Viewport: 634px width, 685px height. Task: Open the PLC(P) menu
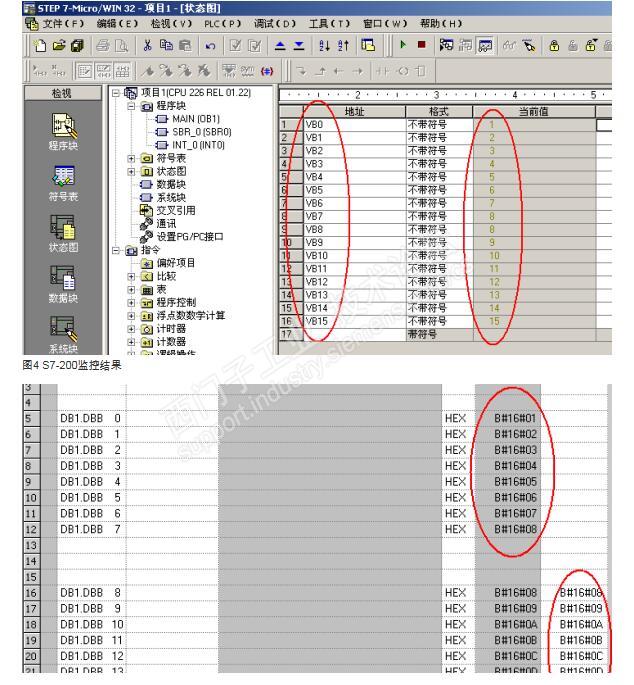click(x=223, y=24)
